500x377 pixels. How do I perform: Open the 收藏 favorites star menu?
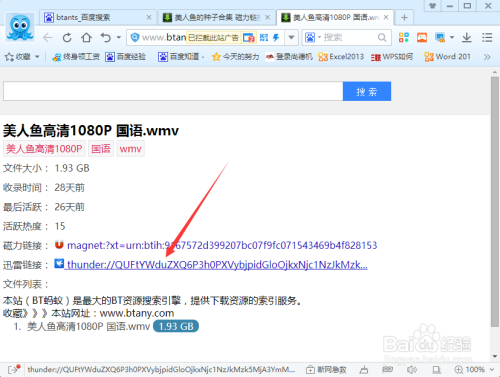coord(22,57)
